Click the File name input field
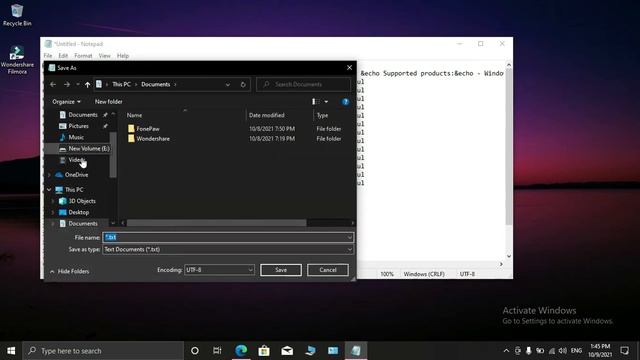The height and width of the screenshot is (360, 640). [228, 238]
